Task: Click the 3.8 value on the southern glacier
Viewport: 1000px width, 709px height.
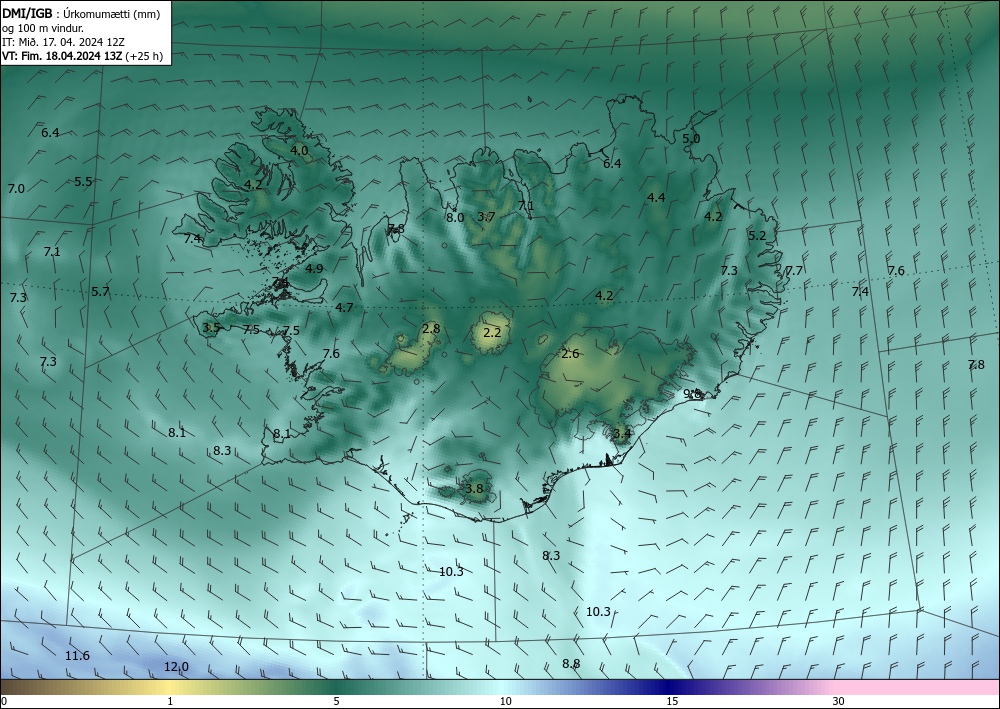Action: coord(474,490)
